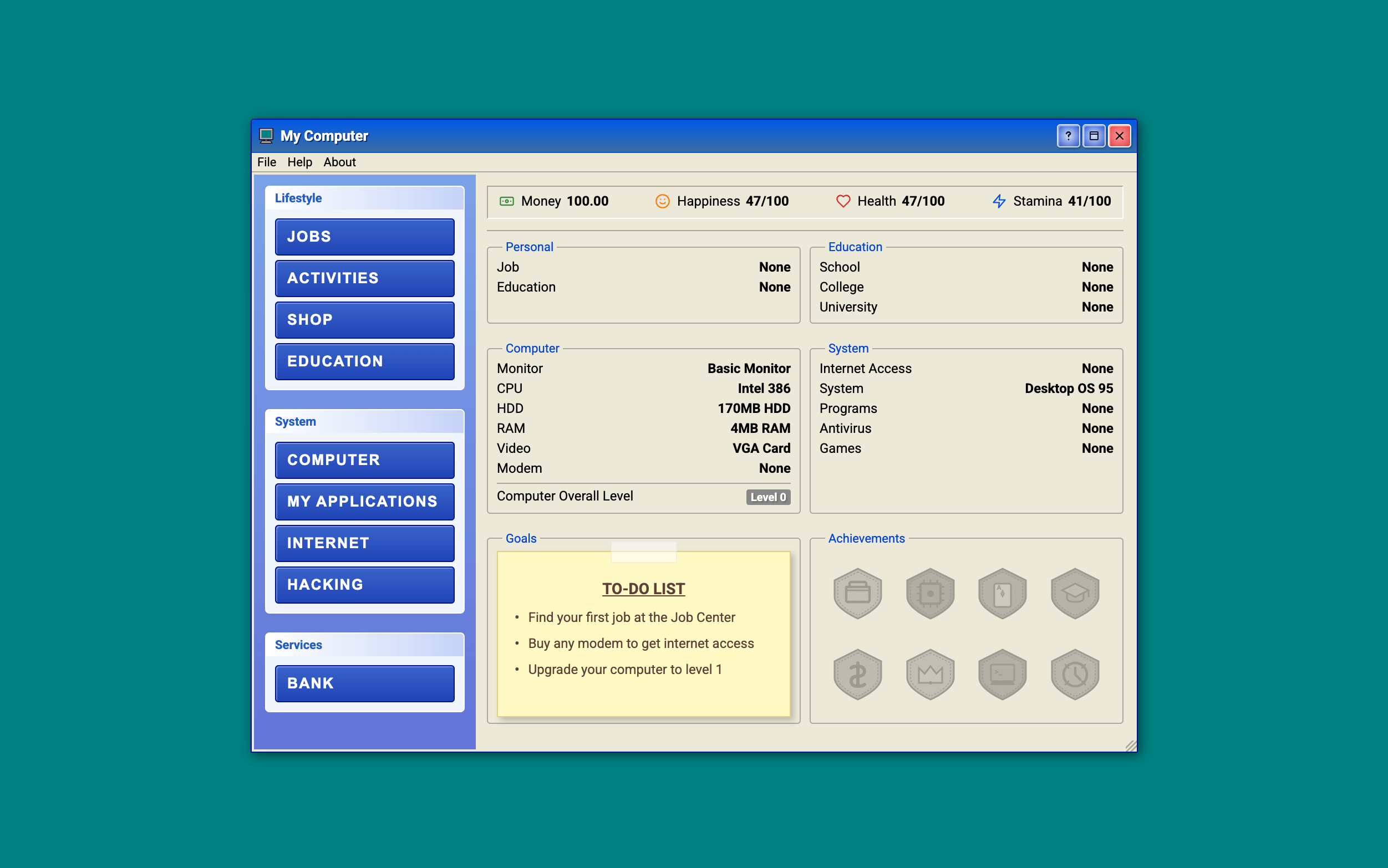
Task: Click the Health heart icon
Action: click(842, 201)
